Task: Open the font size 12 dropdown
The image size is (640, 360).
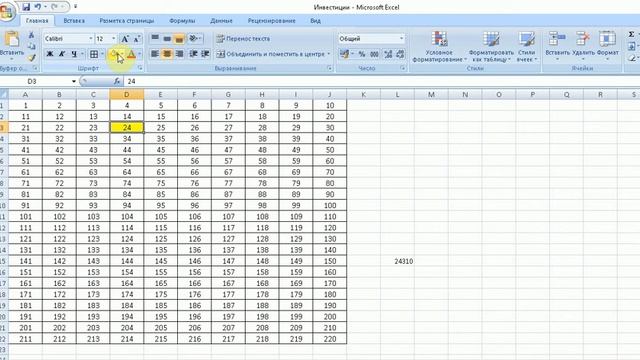Action: click(113, 39)
